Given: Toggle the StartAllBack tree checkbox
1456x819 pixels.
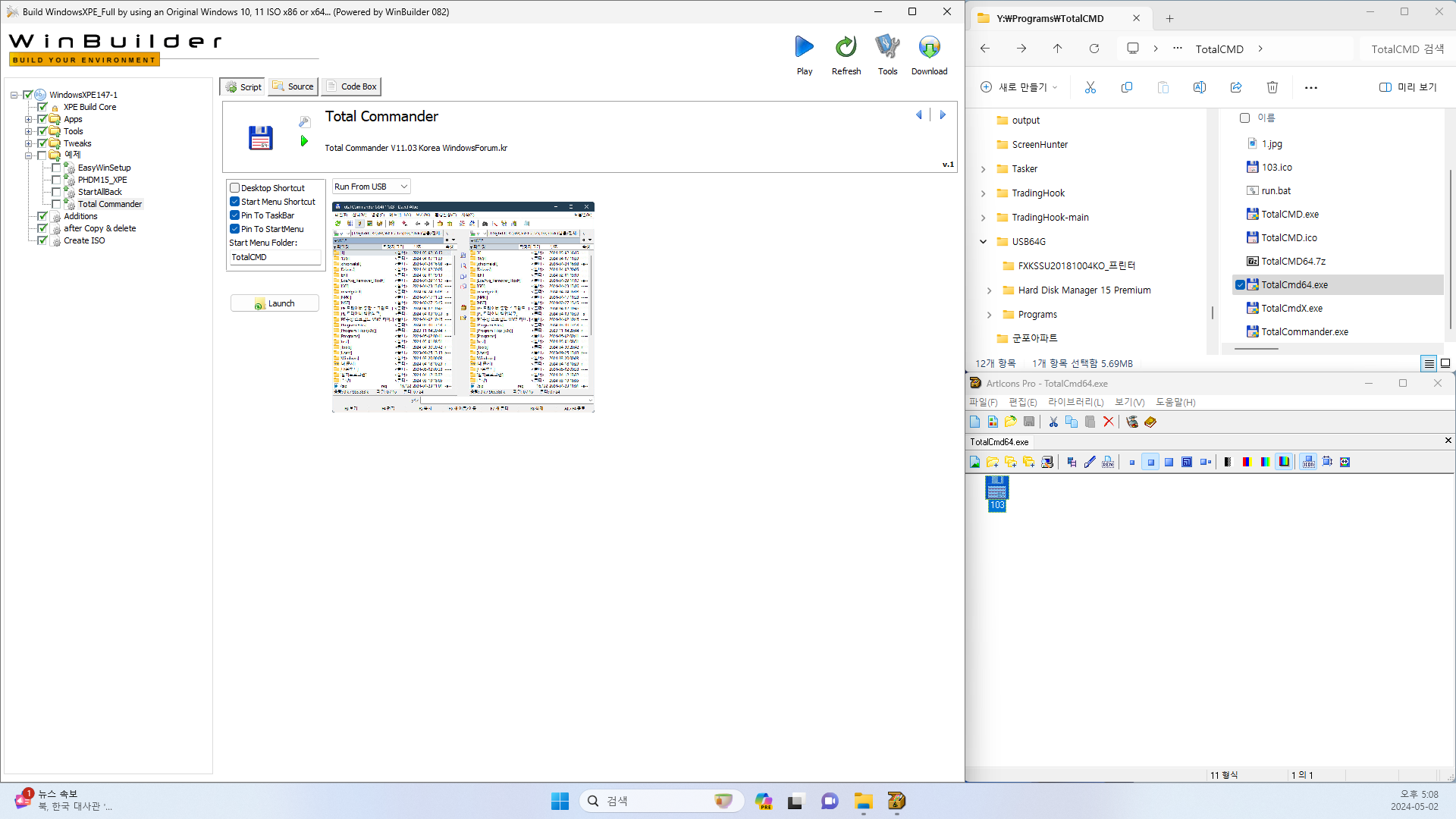Looking at the screenshot, I should click(x=56, y=192).
